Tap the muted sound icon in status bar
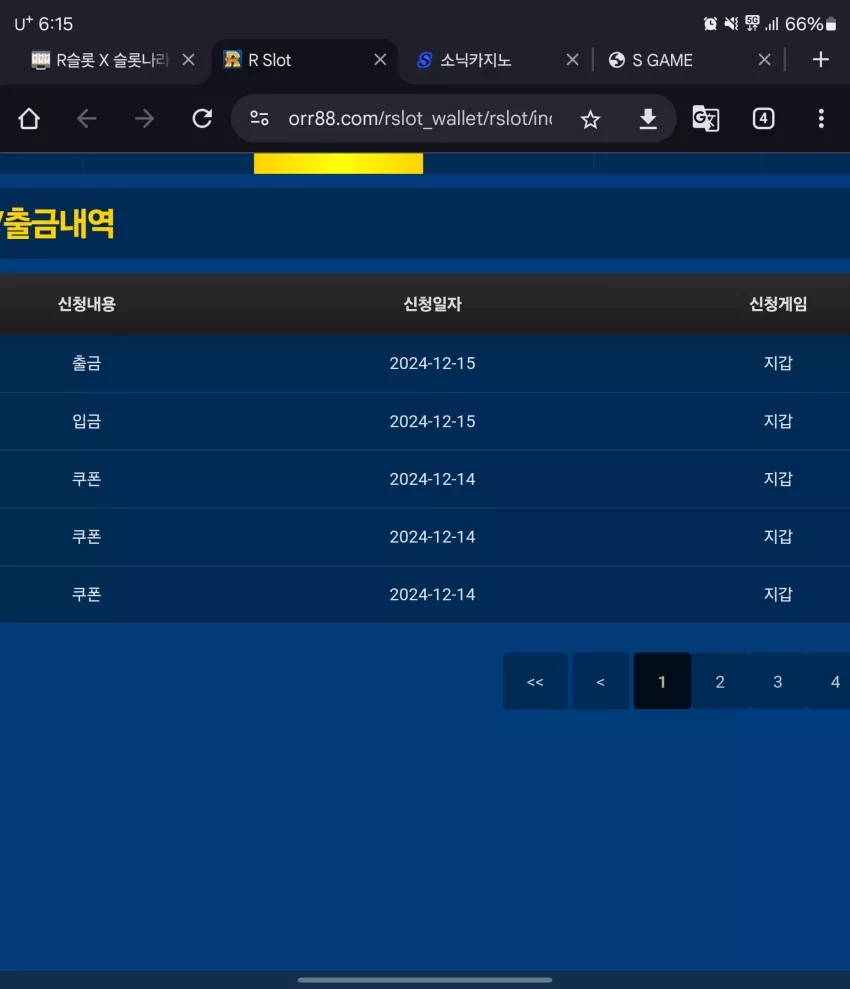 click(x=731, y=24)
